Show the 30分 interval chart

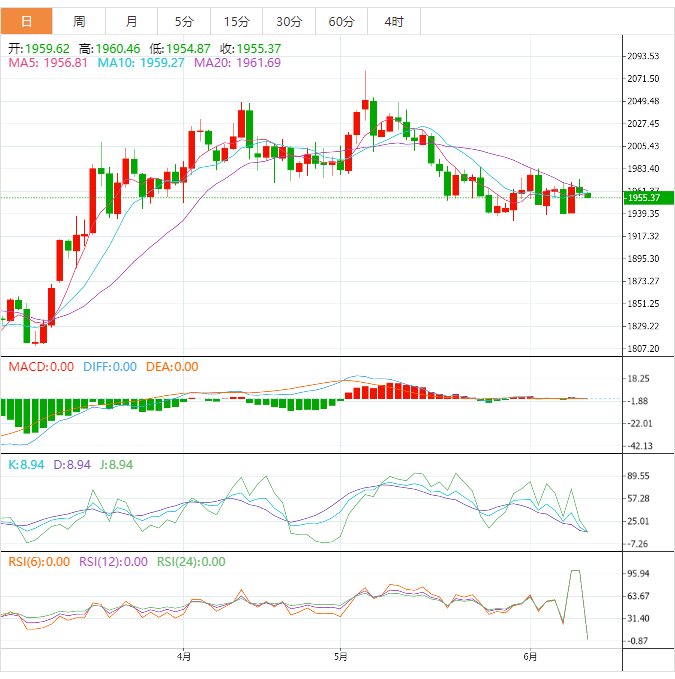pos(289,21)
